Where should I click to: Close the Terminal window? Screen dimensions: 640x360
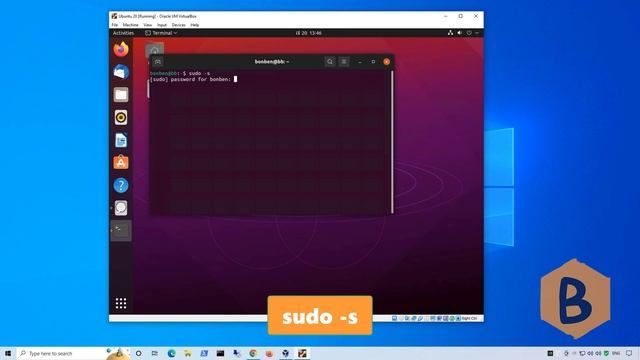point(387,62)
